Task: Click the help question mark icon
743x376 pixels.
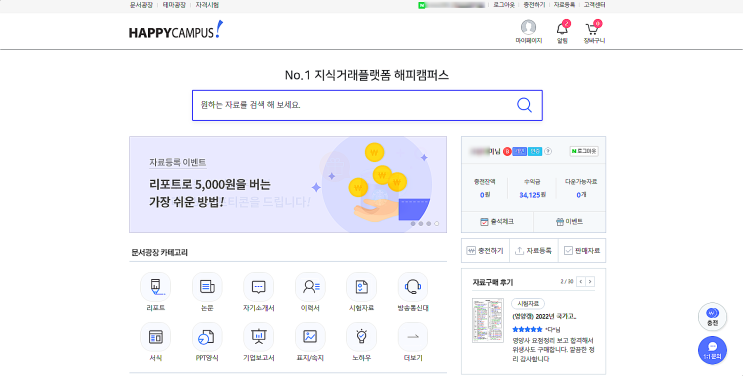Action: point(548,151)
